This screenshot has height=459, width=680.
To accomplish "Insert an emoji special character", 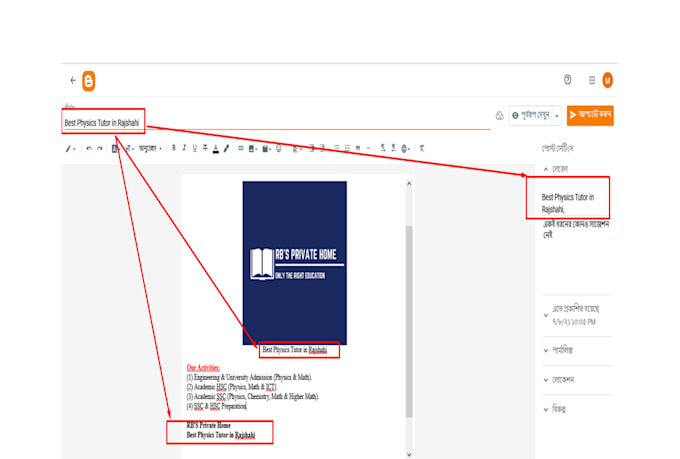I will (x=279, y=148).
